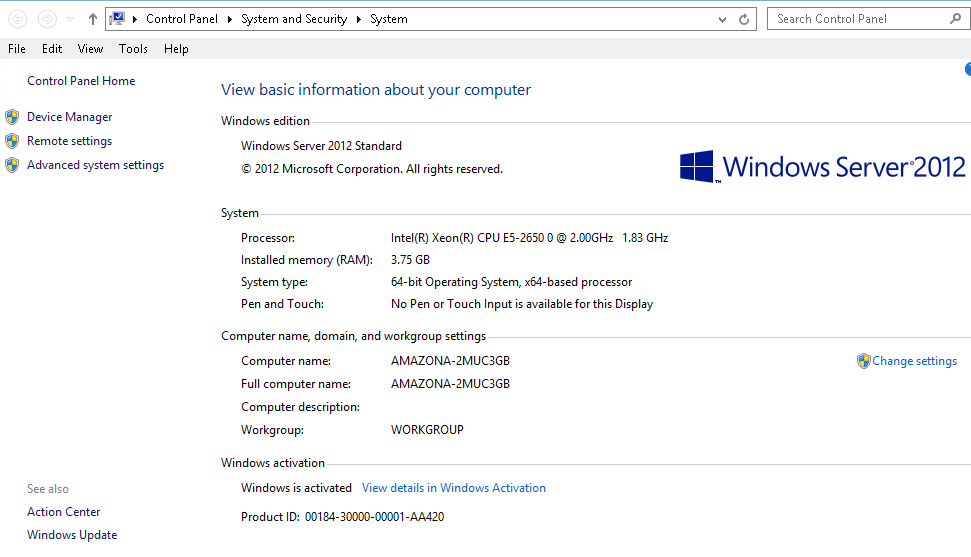Click the blue help icon at right edge
The height and width of the screenshot is (557, 971).
[967, 69]
